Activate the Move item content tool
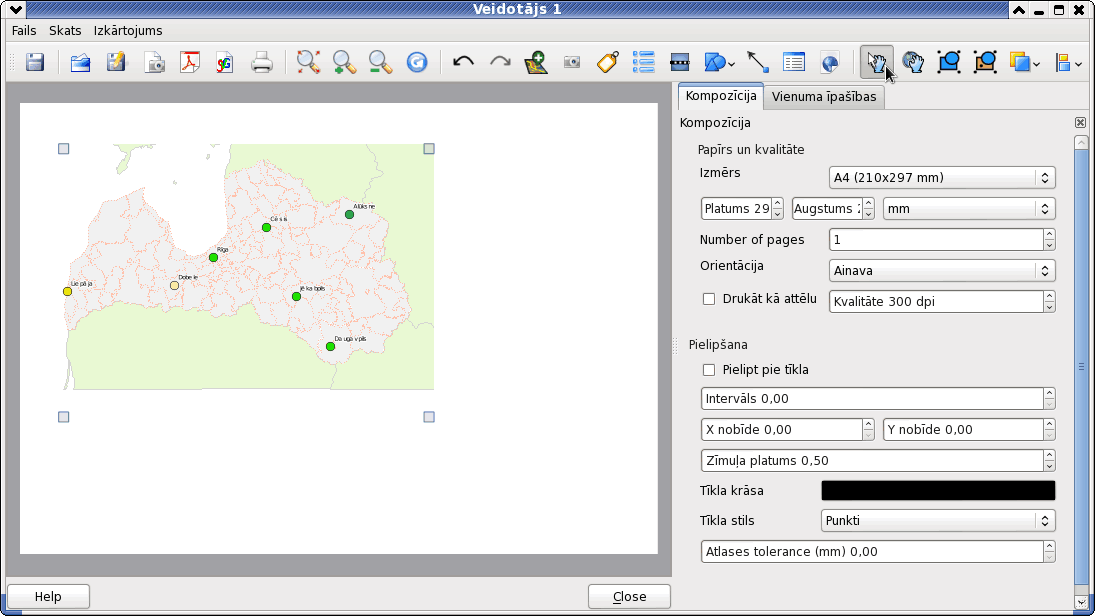Image resolution: width=1095 pixels, height=616 pixels. pos(913,63)
